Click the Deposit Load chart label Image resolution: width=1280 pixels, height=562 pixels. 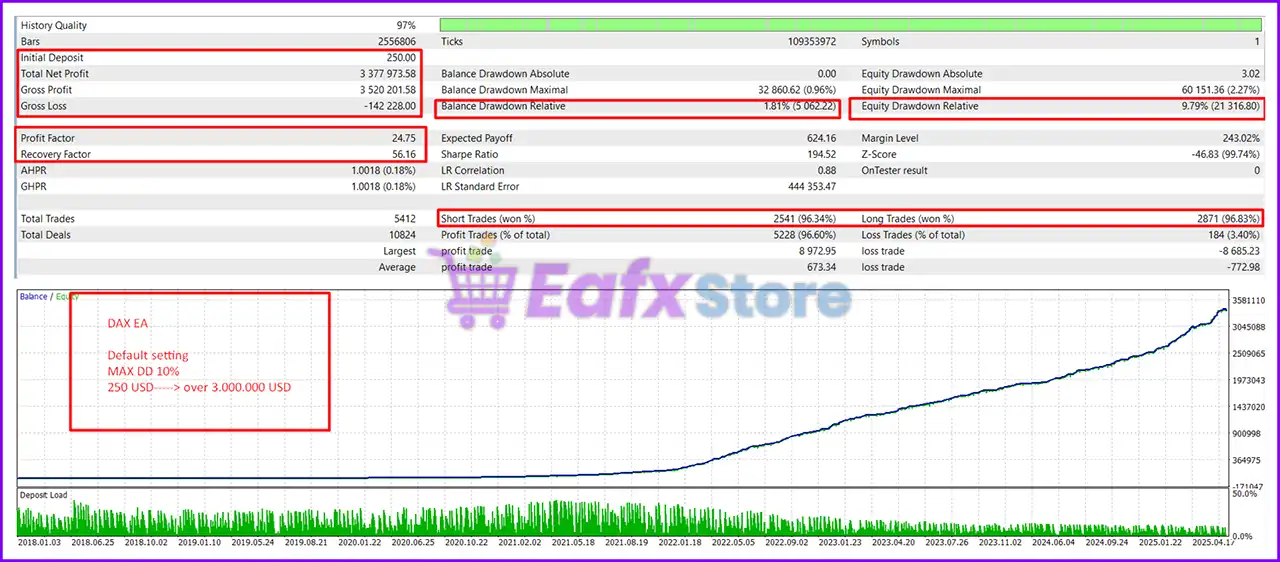[x=44, y=495]
